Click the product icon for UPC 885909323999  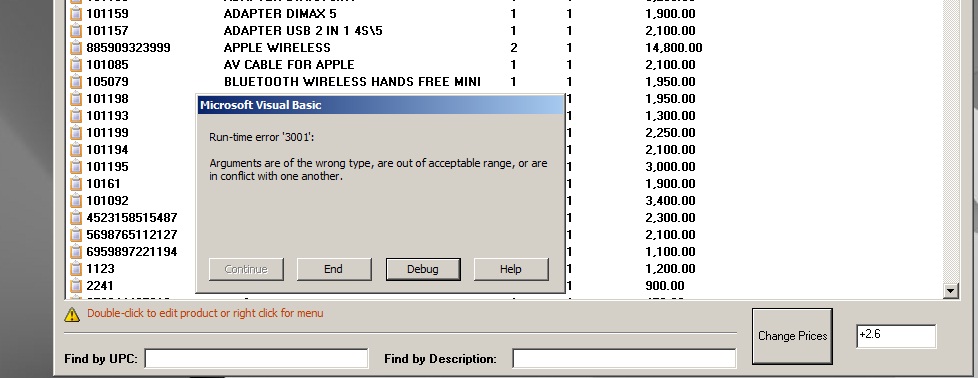pos(75,47)
